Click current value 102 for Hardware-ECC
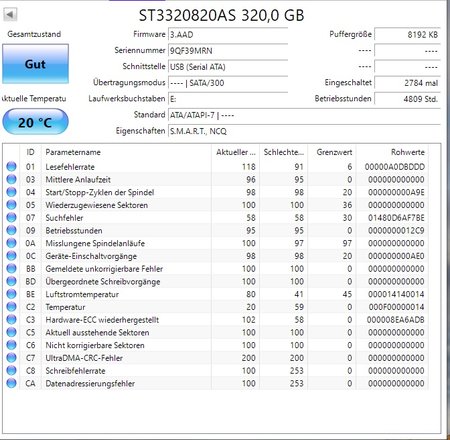 [249, 320]
